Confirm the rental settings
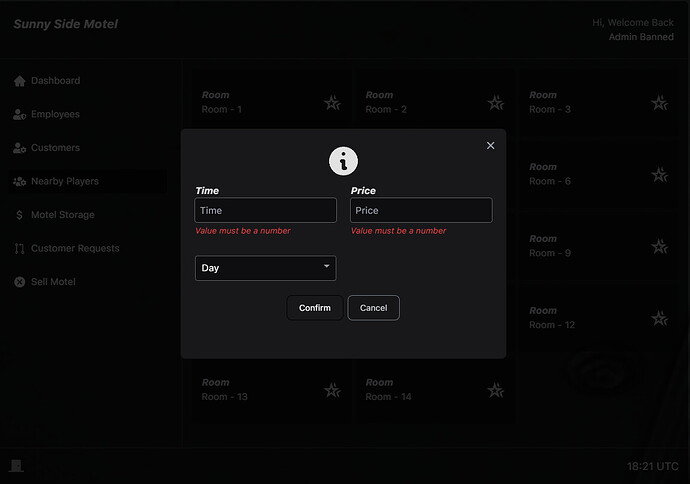Viewport: 690px width, 484px height. (315, 308)
